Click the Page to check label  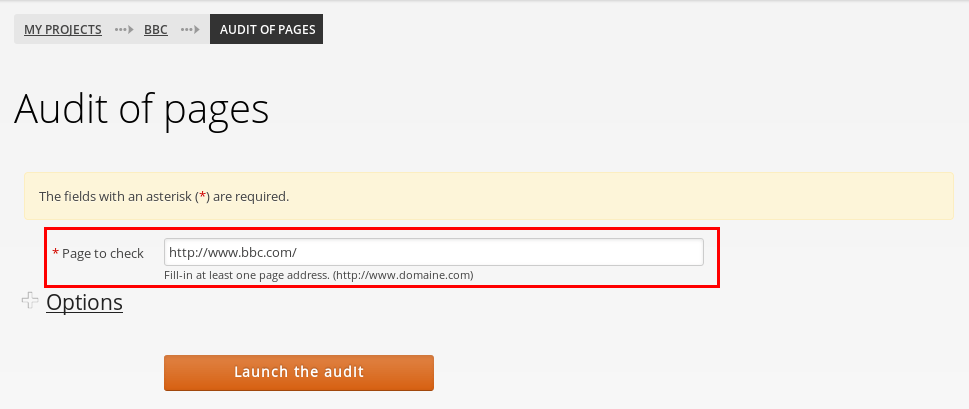click(103, 253)
